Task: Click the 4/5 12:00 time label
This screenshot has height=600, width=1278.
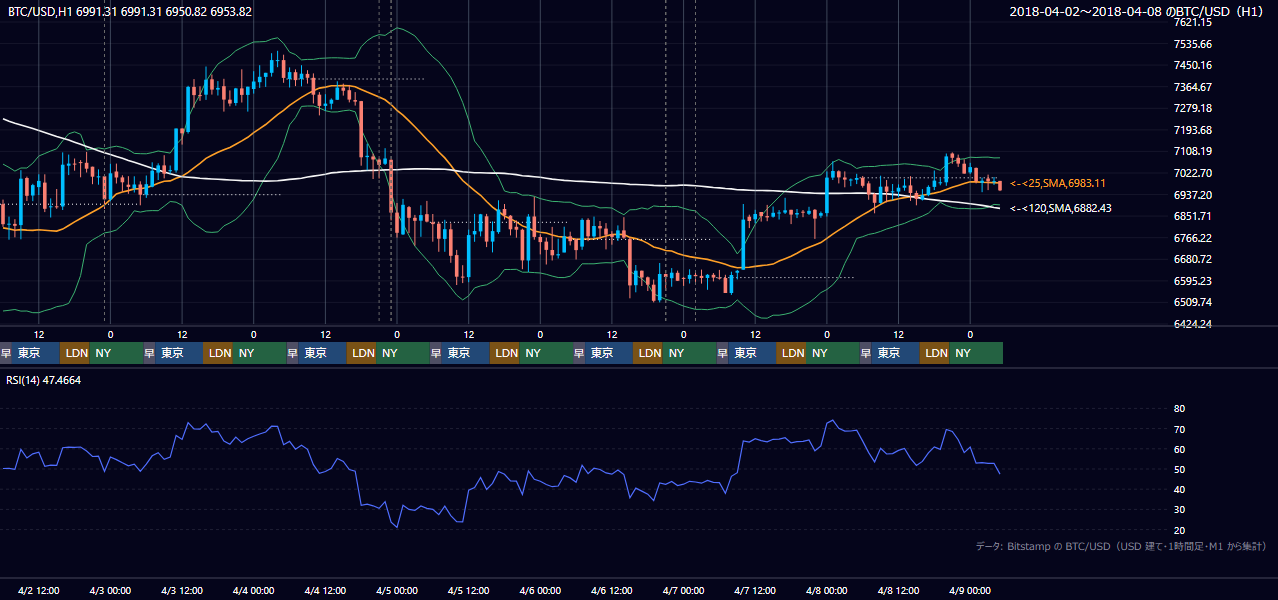Action: point(468,590)
